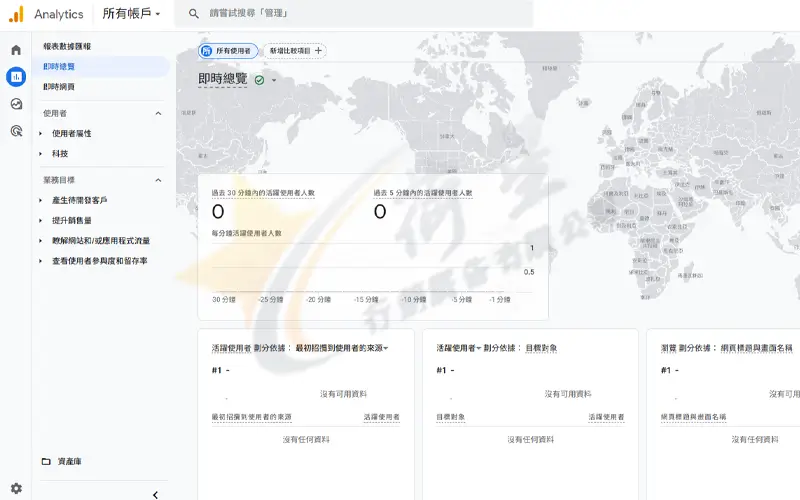This screenshot has width=800, height=500.
Task: Click the Google Analytics logo
Action: click(x=16, y=14)
